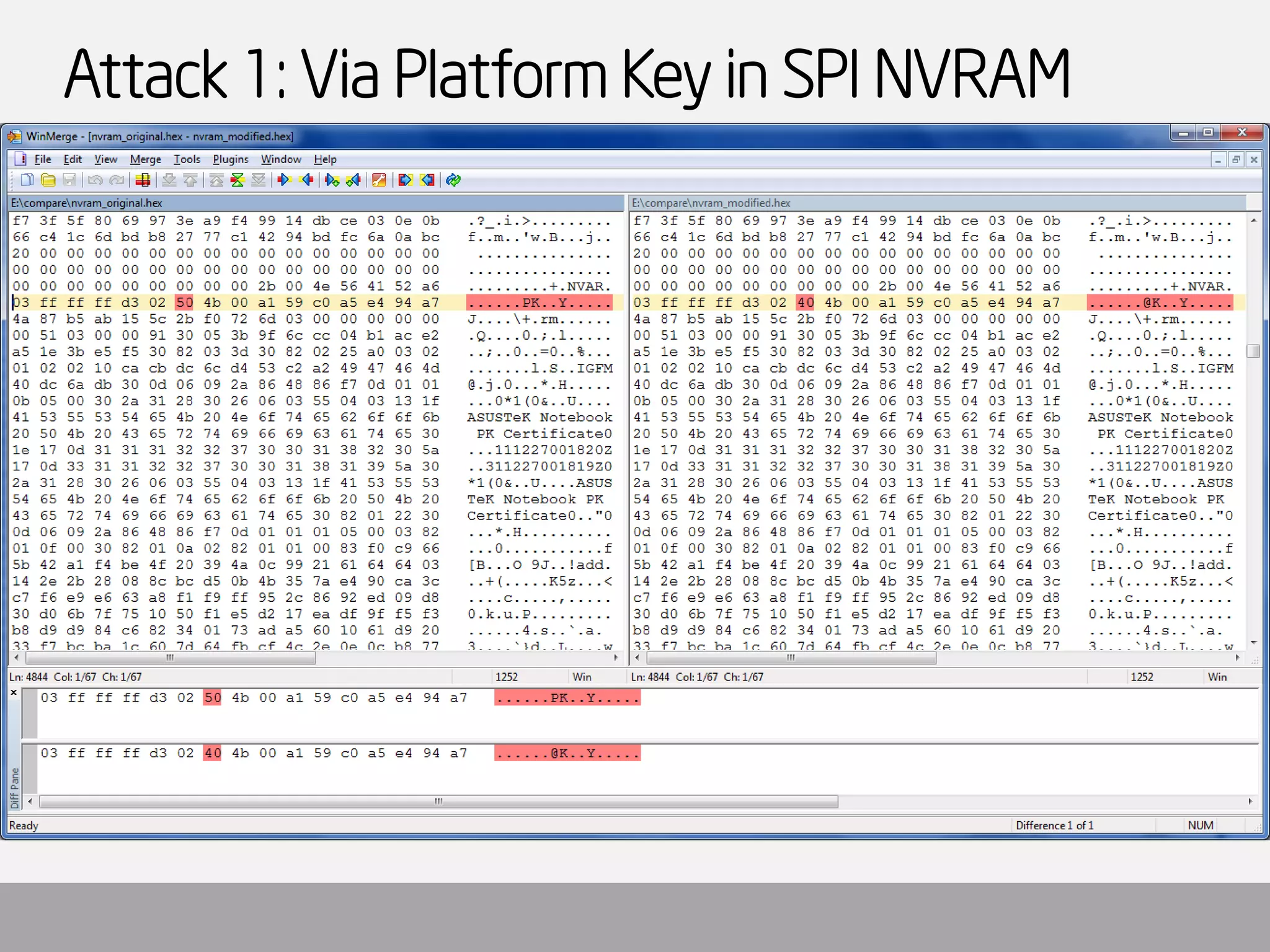Click byte 50 in top Diff Pane row
Viewport: 1270px width, 952px height.
click(x=212, y=698)
